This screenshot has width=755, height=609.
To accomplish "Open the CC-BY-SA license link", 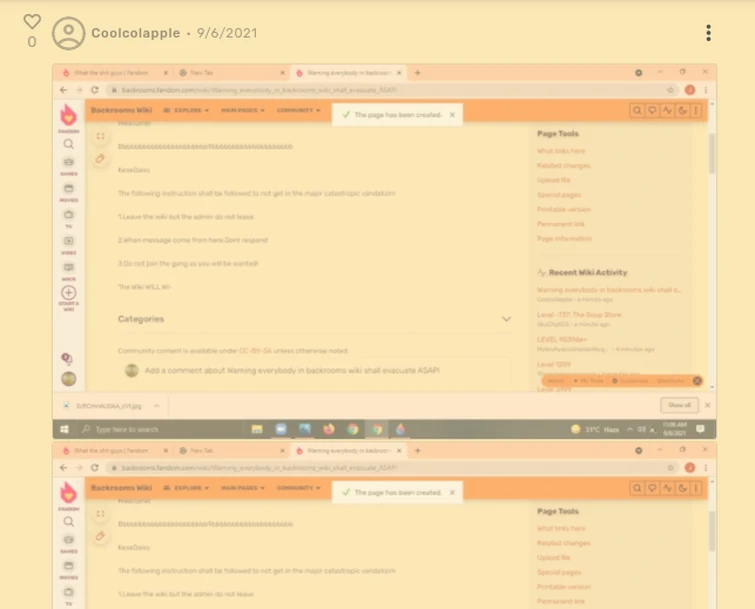I will point(255,351).
